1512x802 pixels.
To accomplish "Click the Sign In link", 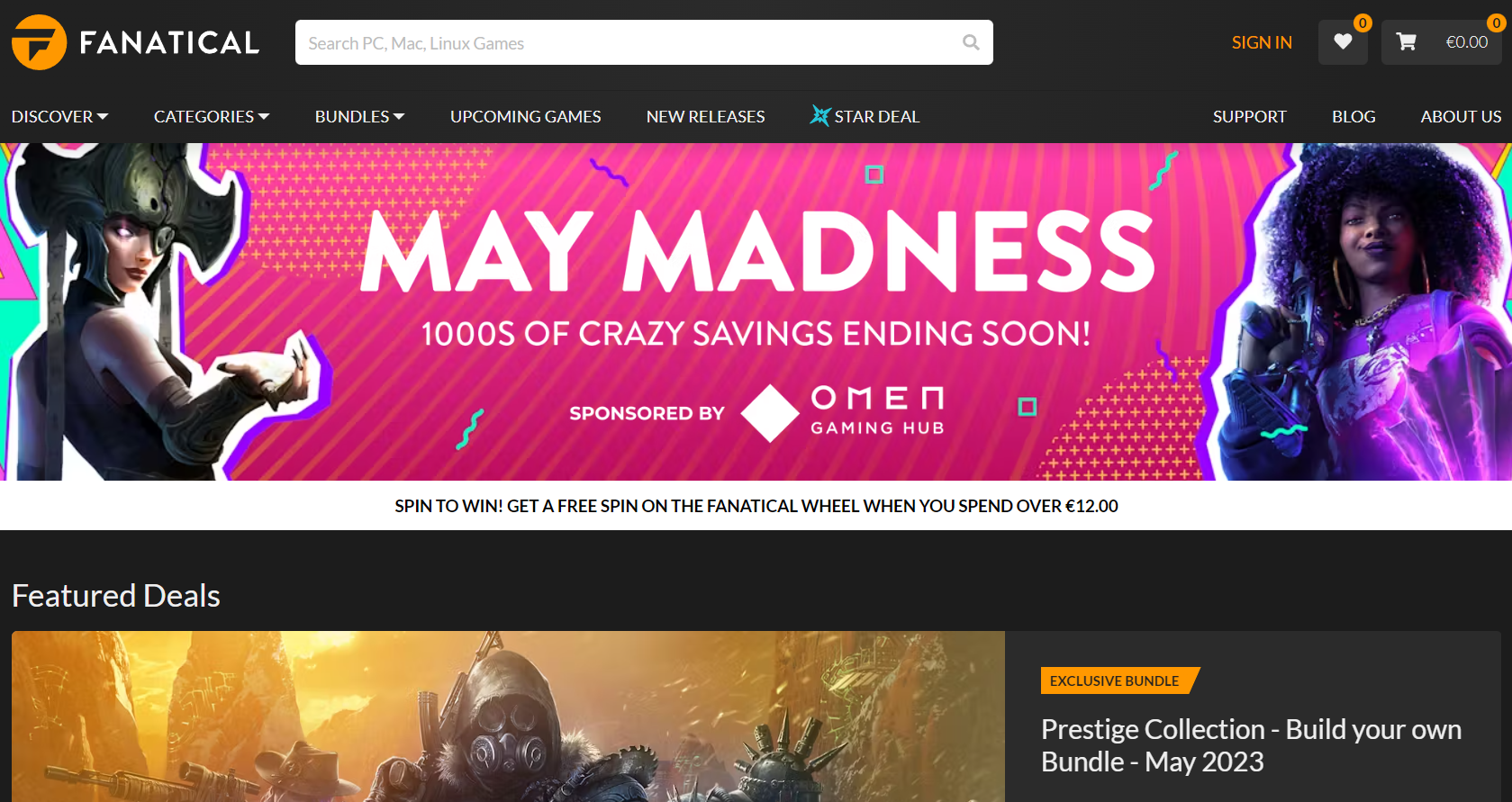I will pyautogui.click(x=1262, y=42).
